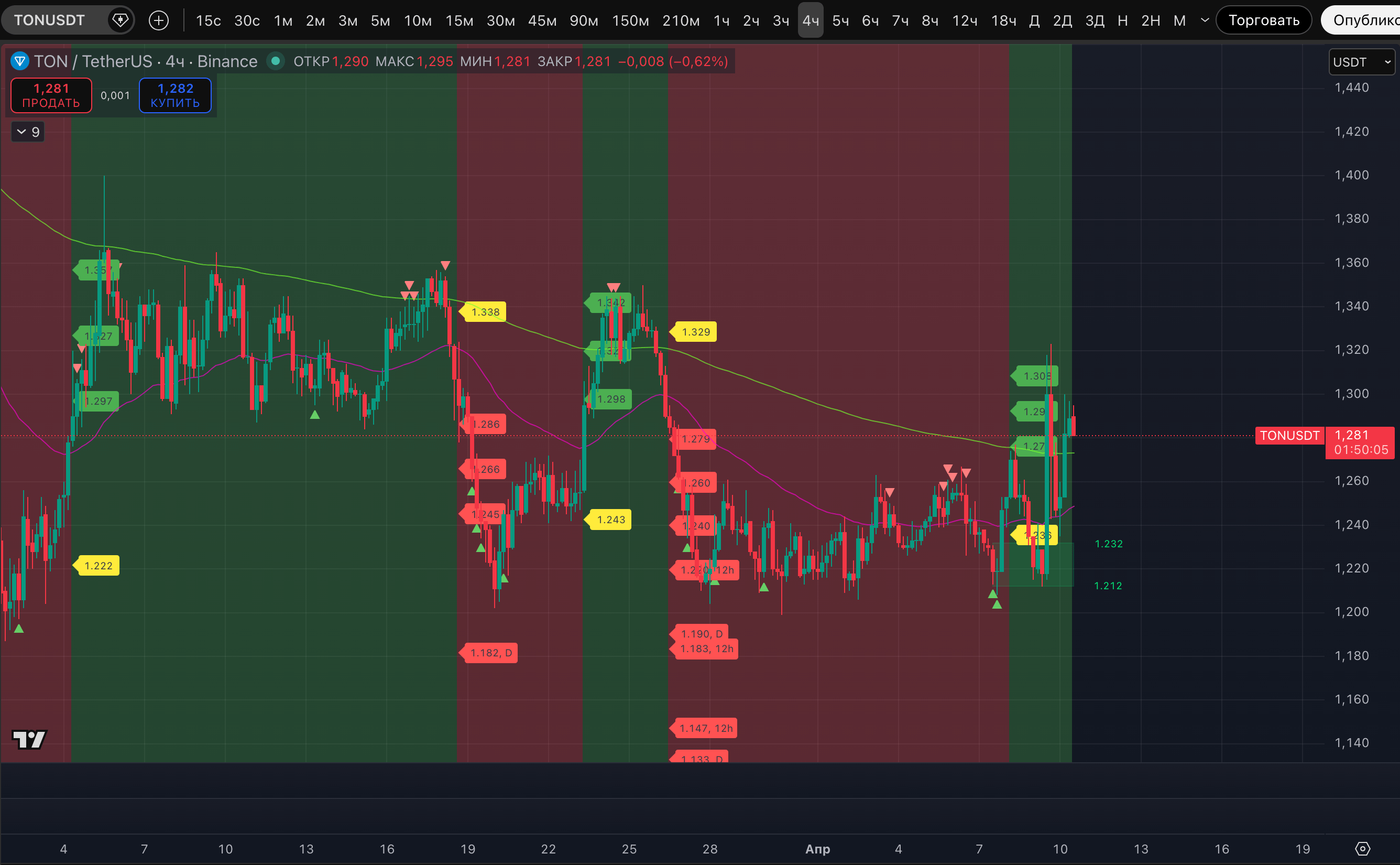Viewport: 1400px width, 865px height.
Task: Select the 15м timeframe
Action: point(459,20)
